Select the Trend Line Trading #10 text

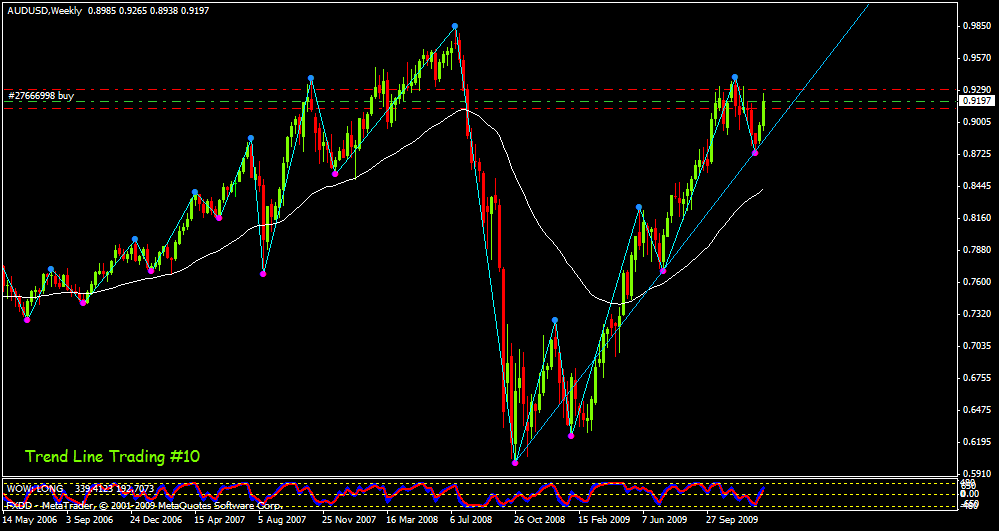click(112, 456)
